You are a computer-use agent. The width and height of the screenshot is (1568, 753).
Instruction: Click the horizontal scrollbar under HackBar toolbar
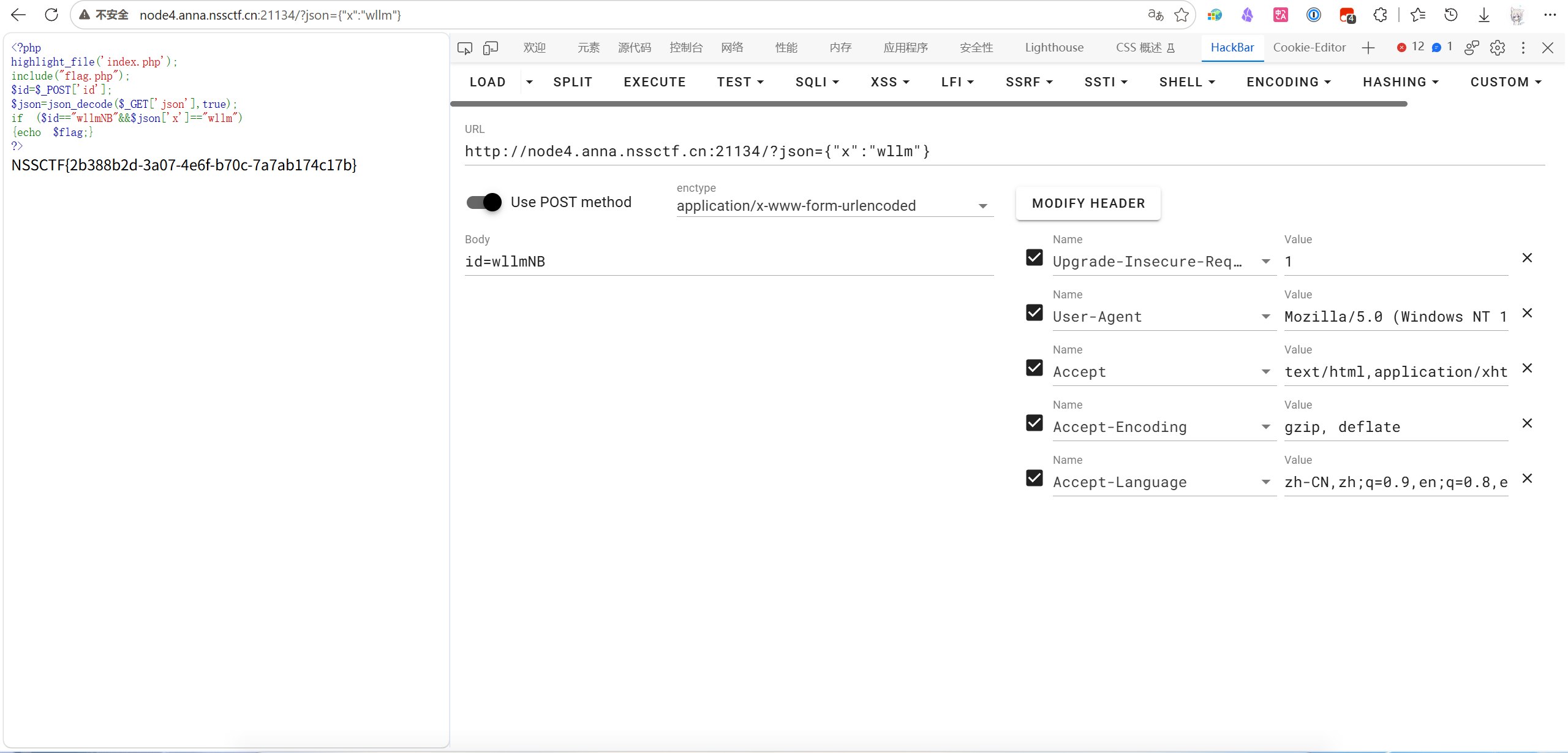pyautogui.click(x=929, y=104)
